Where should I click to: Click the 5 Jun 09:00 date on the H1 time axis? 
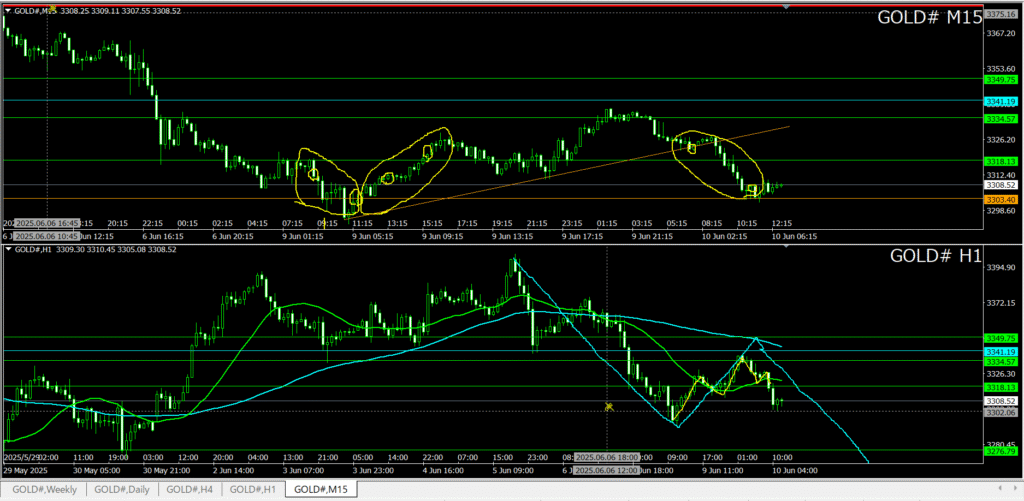(515, 470)
